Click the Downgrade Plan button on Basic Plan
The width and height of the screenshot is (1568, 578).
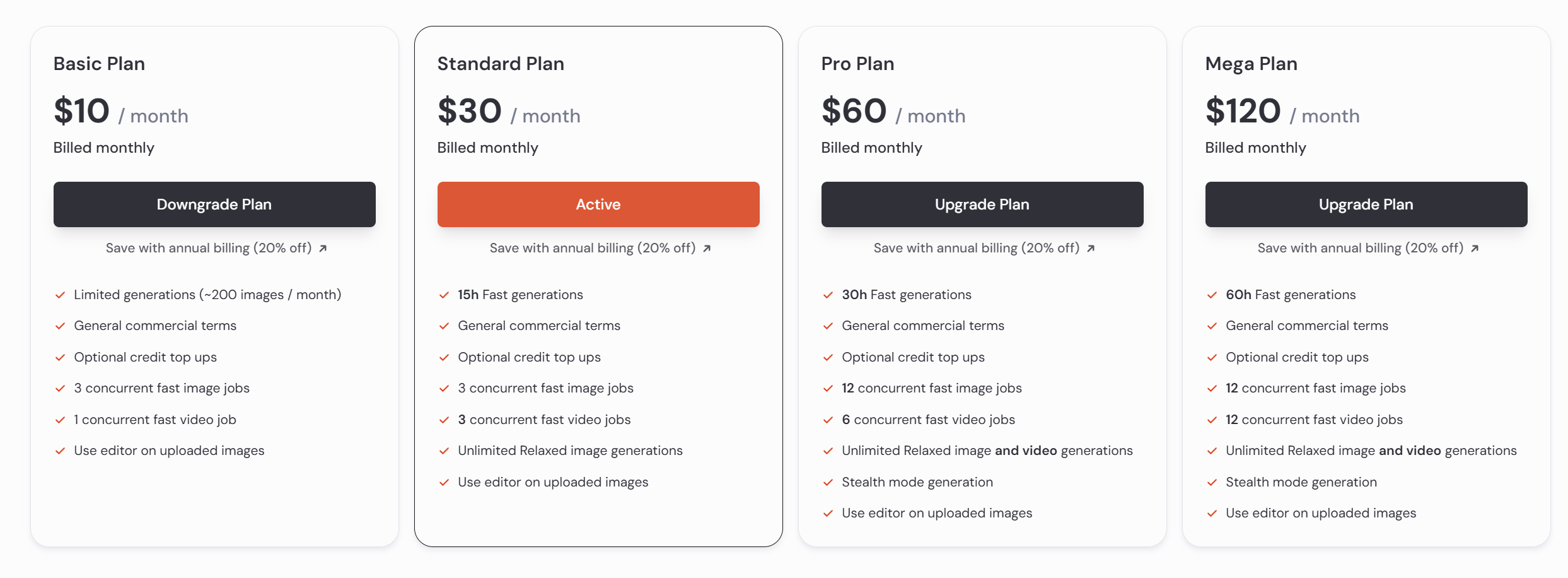pos(214,204)
